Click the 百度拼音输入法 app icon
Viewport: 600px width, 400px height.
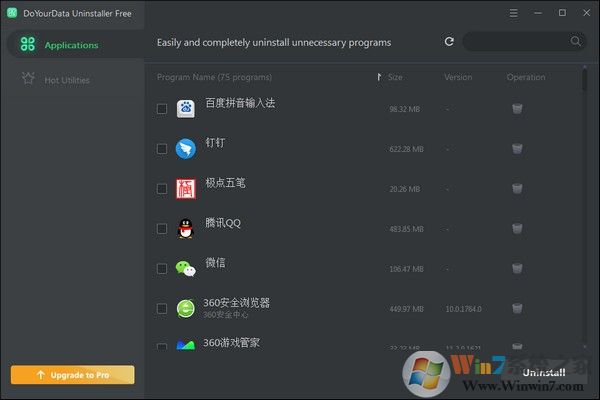[x=186, y=109]
